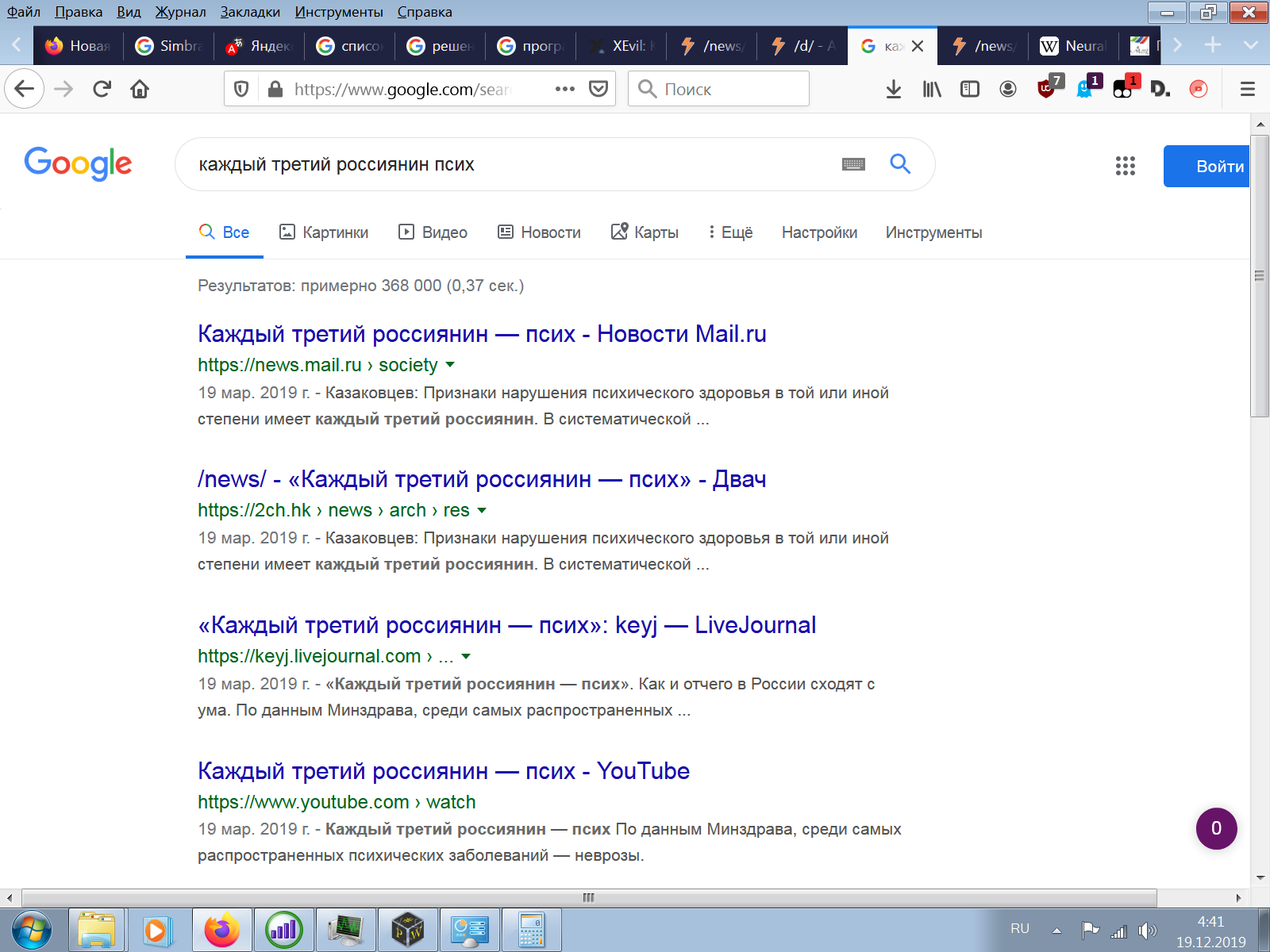Show site security padlock information
Viewport: 1270px width, 952px height.
tap(275, 89)
